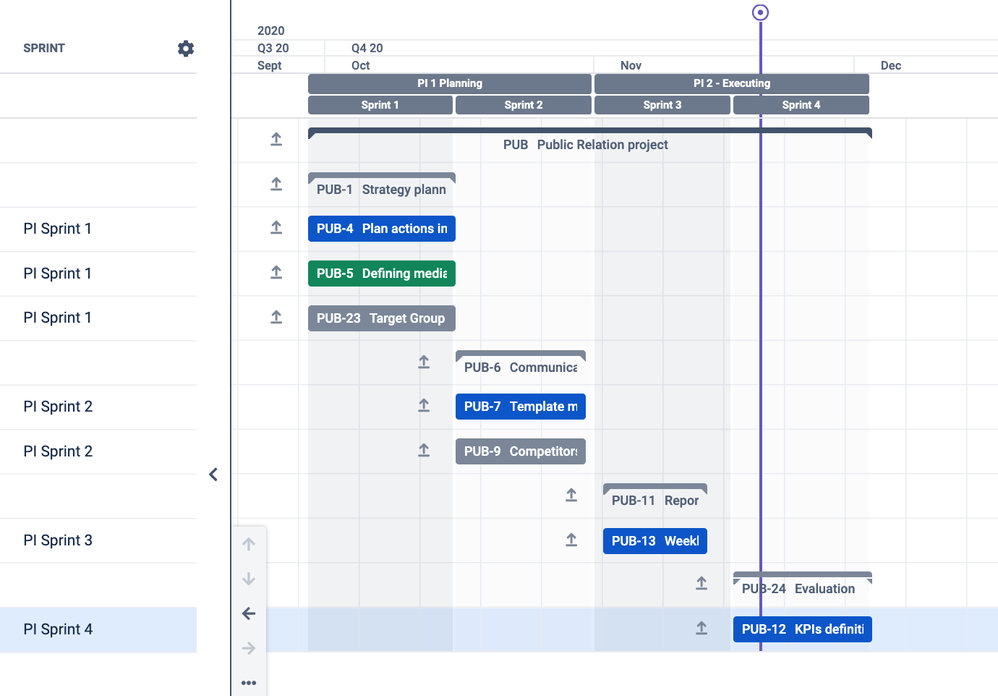998x696 pixels.
Task: Select PUB-24 Evaluation summary bar
Action: 802,585
